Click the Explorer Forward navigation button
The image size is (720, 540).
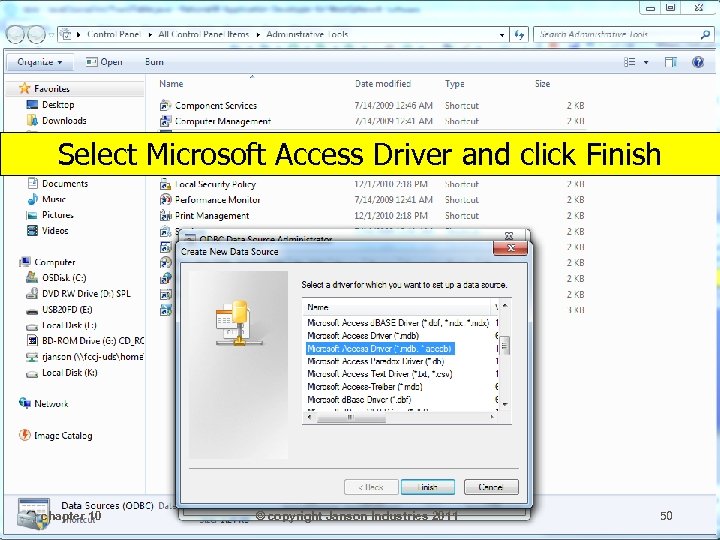click(x=36, y=34)
